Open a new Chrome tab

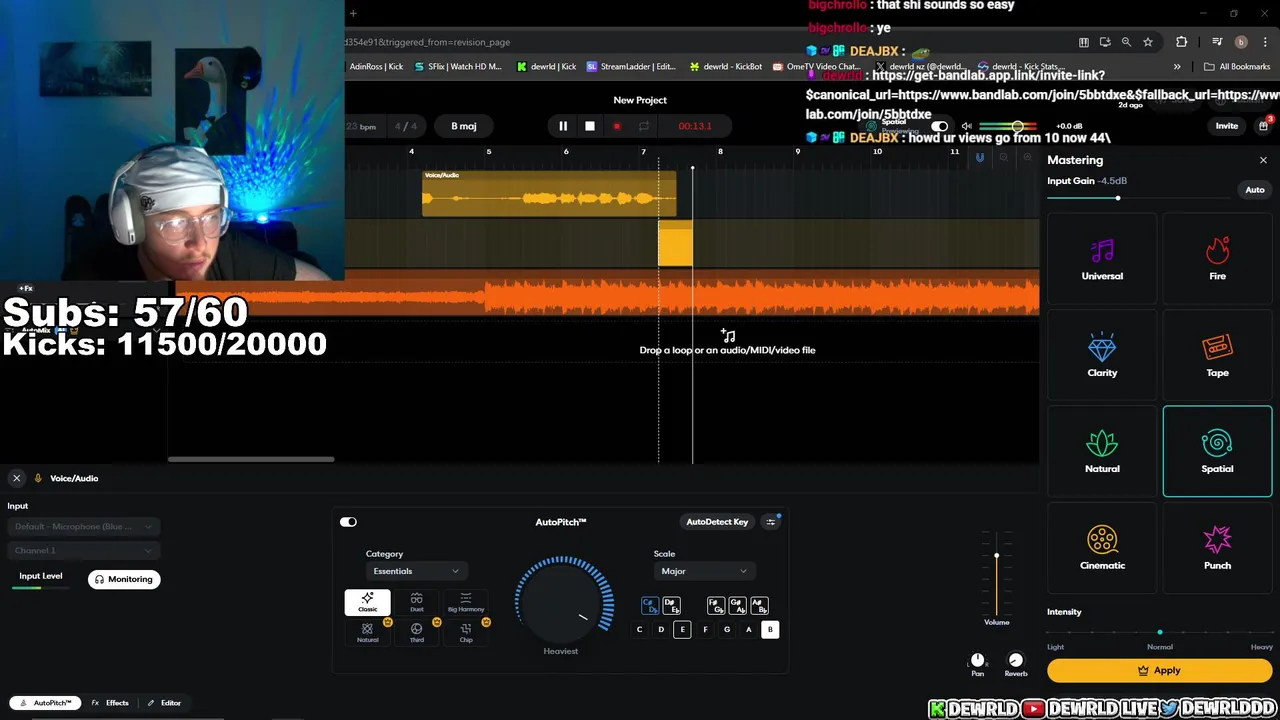point(353,14)
